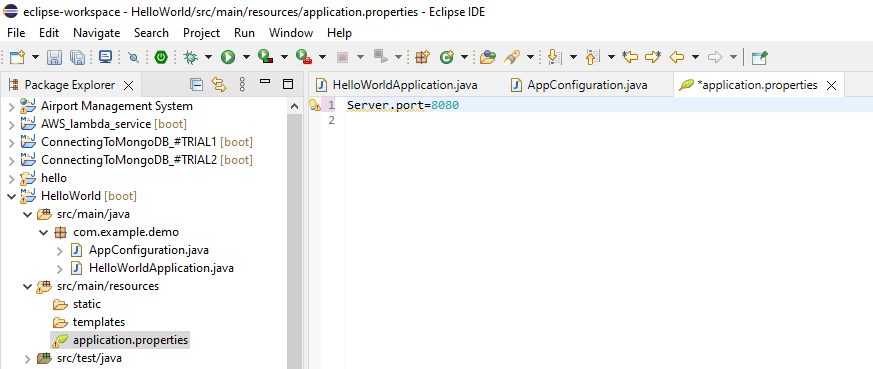Open Package Explorer view menu dots
Screen dimensions: 873x369
point(242,85)
